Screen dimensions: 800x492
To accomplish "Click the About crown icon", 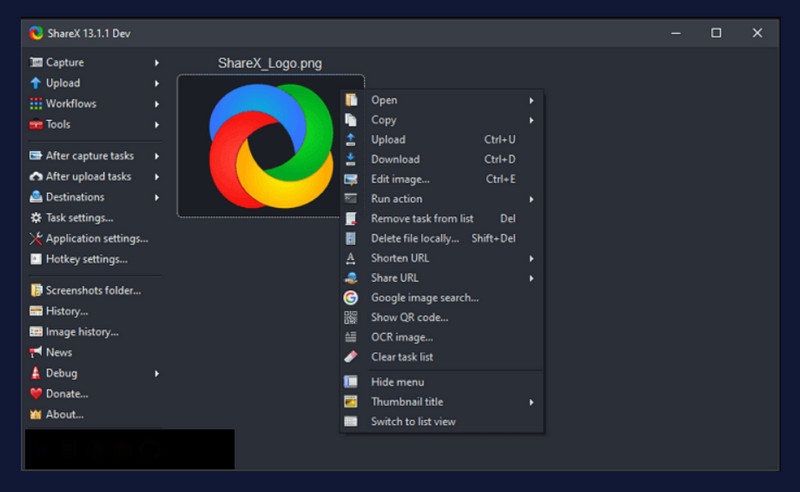I will [x=36, y=414].
